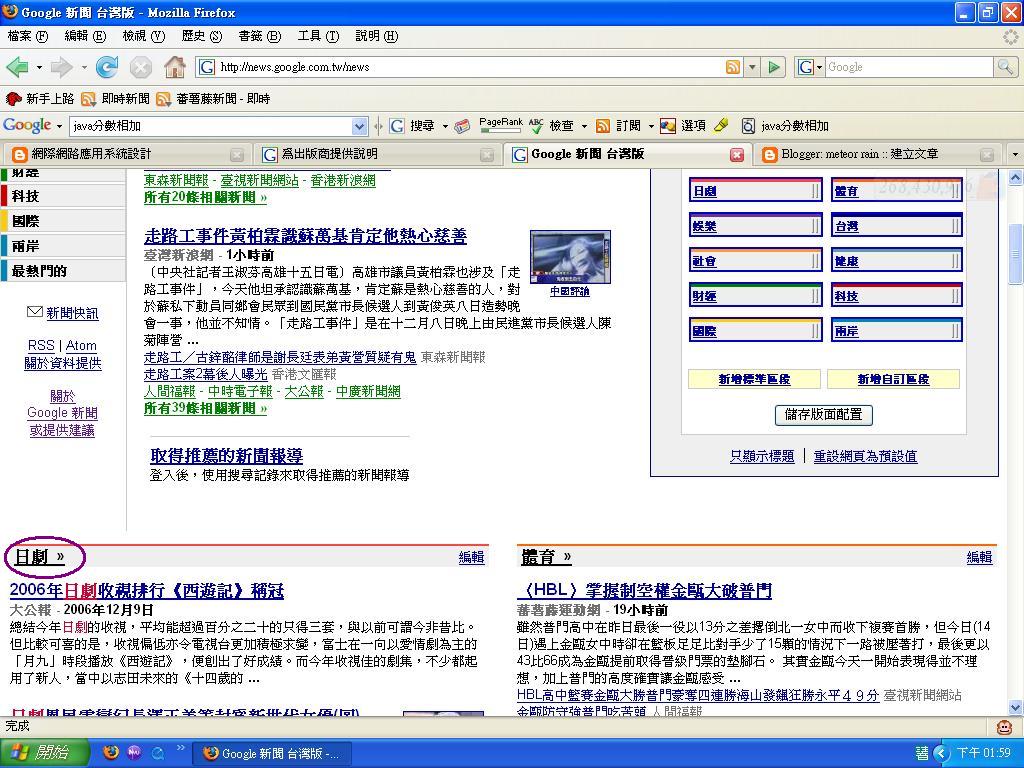Screen dimensions: 1024x768
Task: Click the blue Q quick launch icon
Action: [157, 753]
